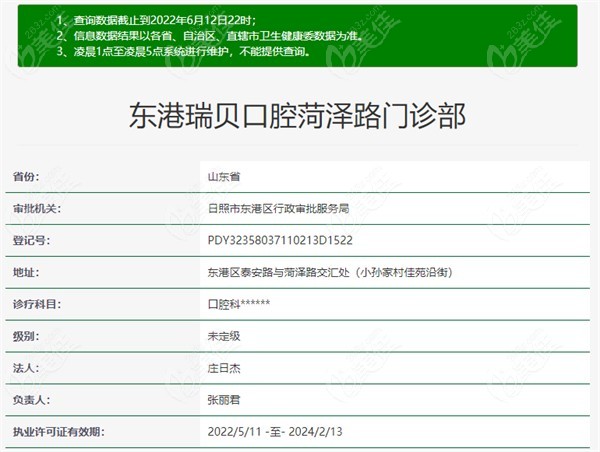Select the person in charge 张丽君
Screen dimensions: 600x452
224,400
